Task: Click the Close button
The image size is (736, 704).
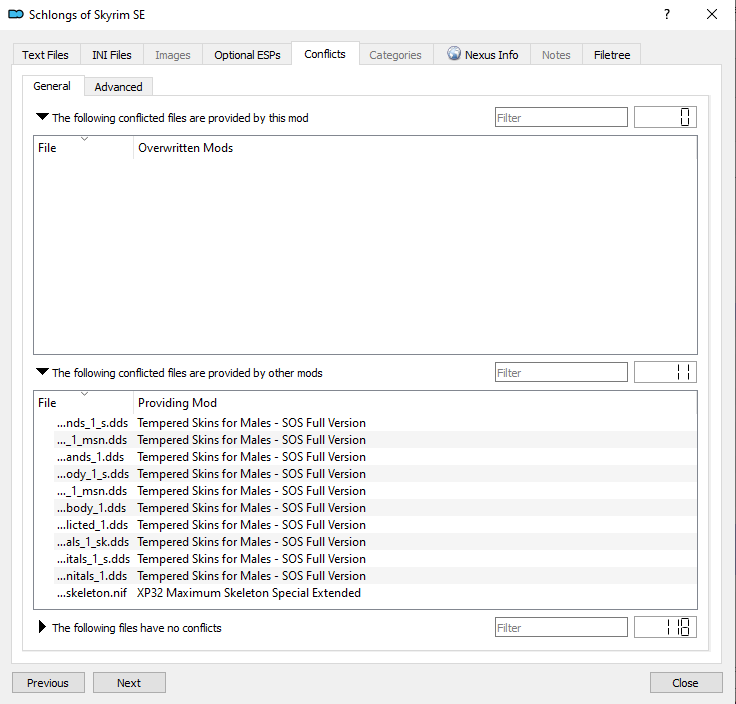Action: tap(686, 682)
